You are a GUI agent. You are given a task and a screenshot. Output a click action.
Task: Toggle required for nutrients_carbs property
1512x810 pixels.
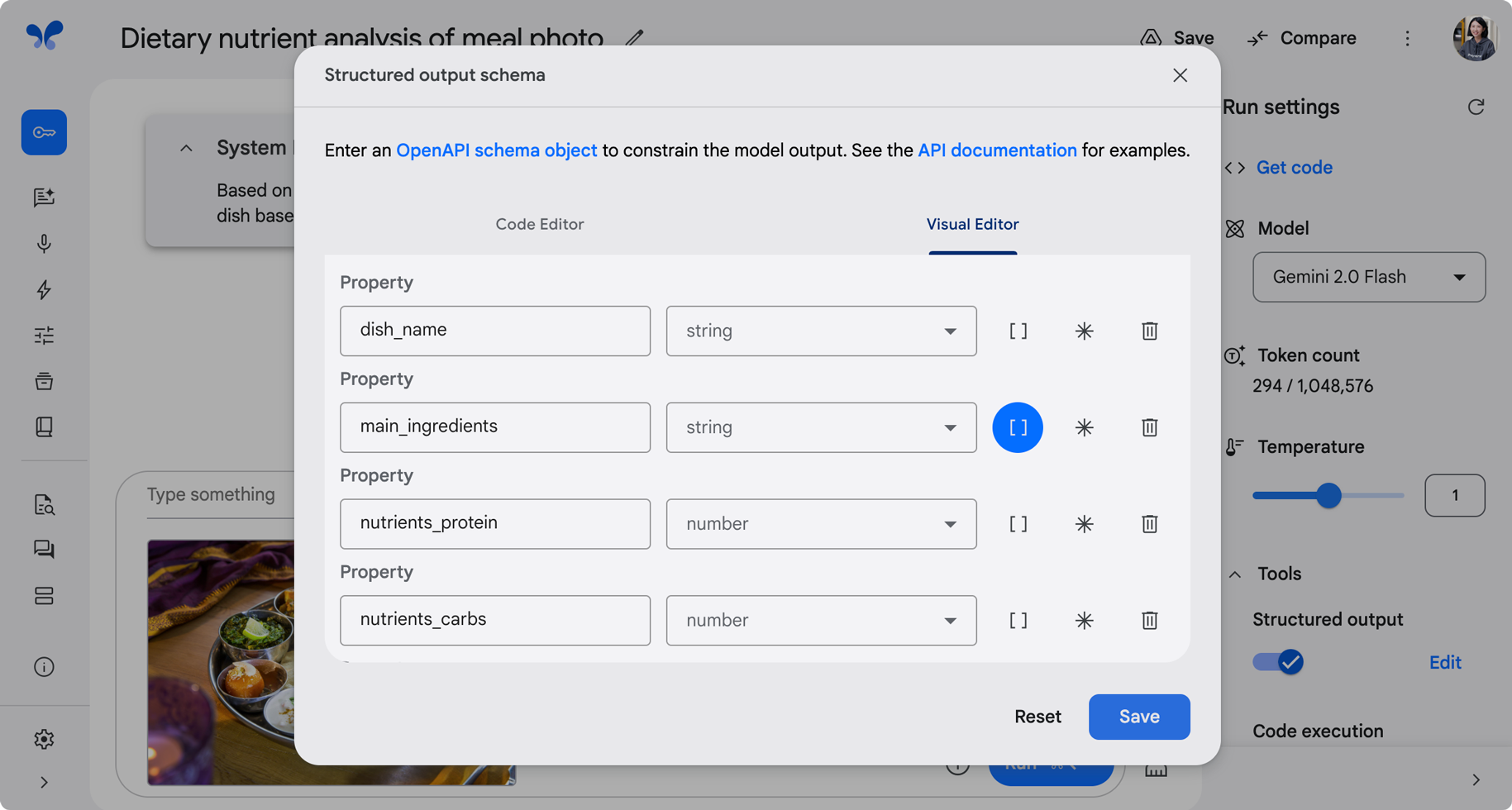tap(1084, 620)
